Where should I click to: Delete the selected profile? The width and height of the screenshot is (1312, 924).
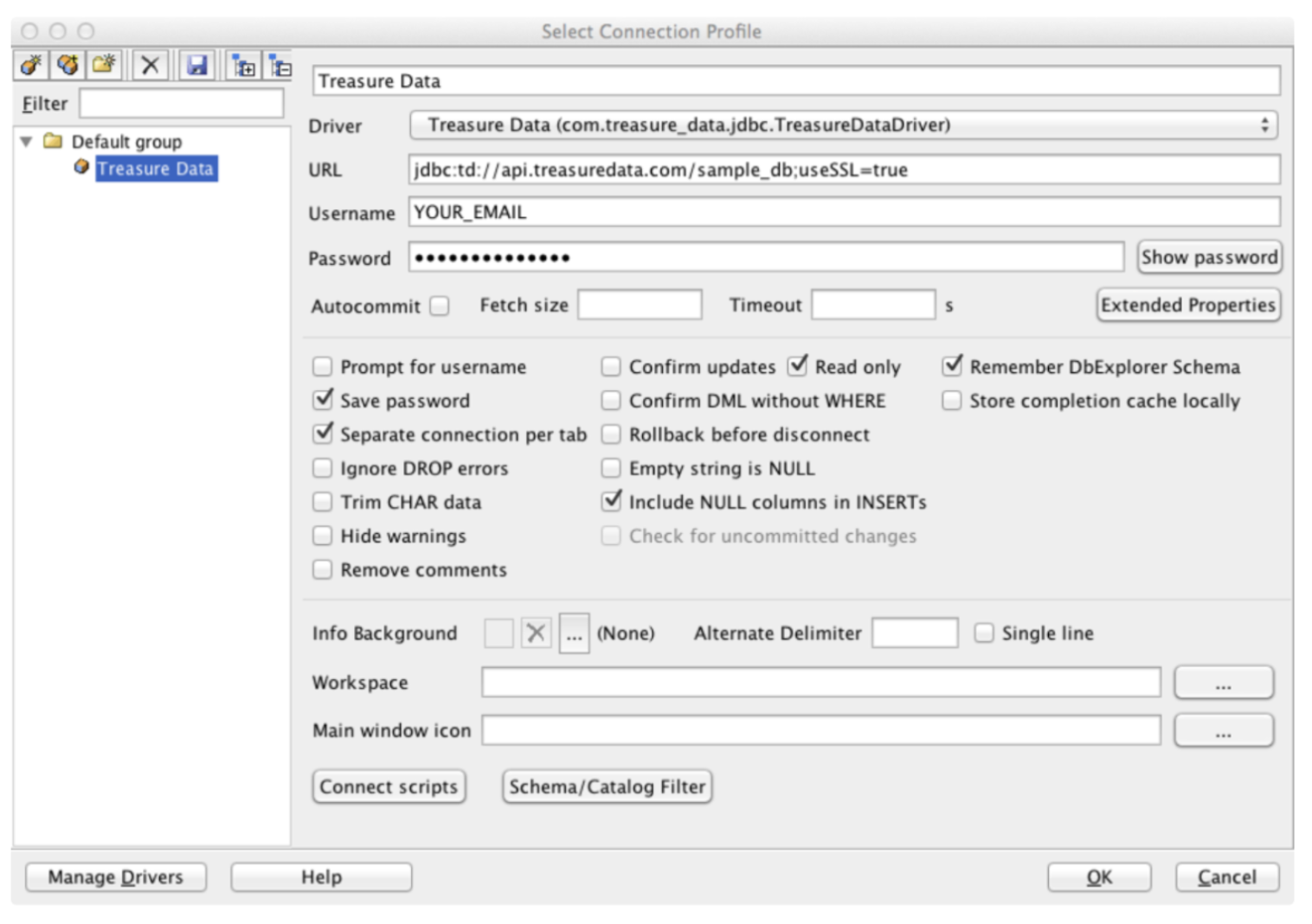tap(150, 65)
